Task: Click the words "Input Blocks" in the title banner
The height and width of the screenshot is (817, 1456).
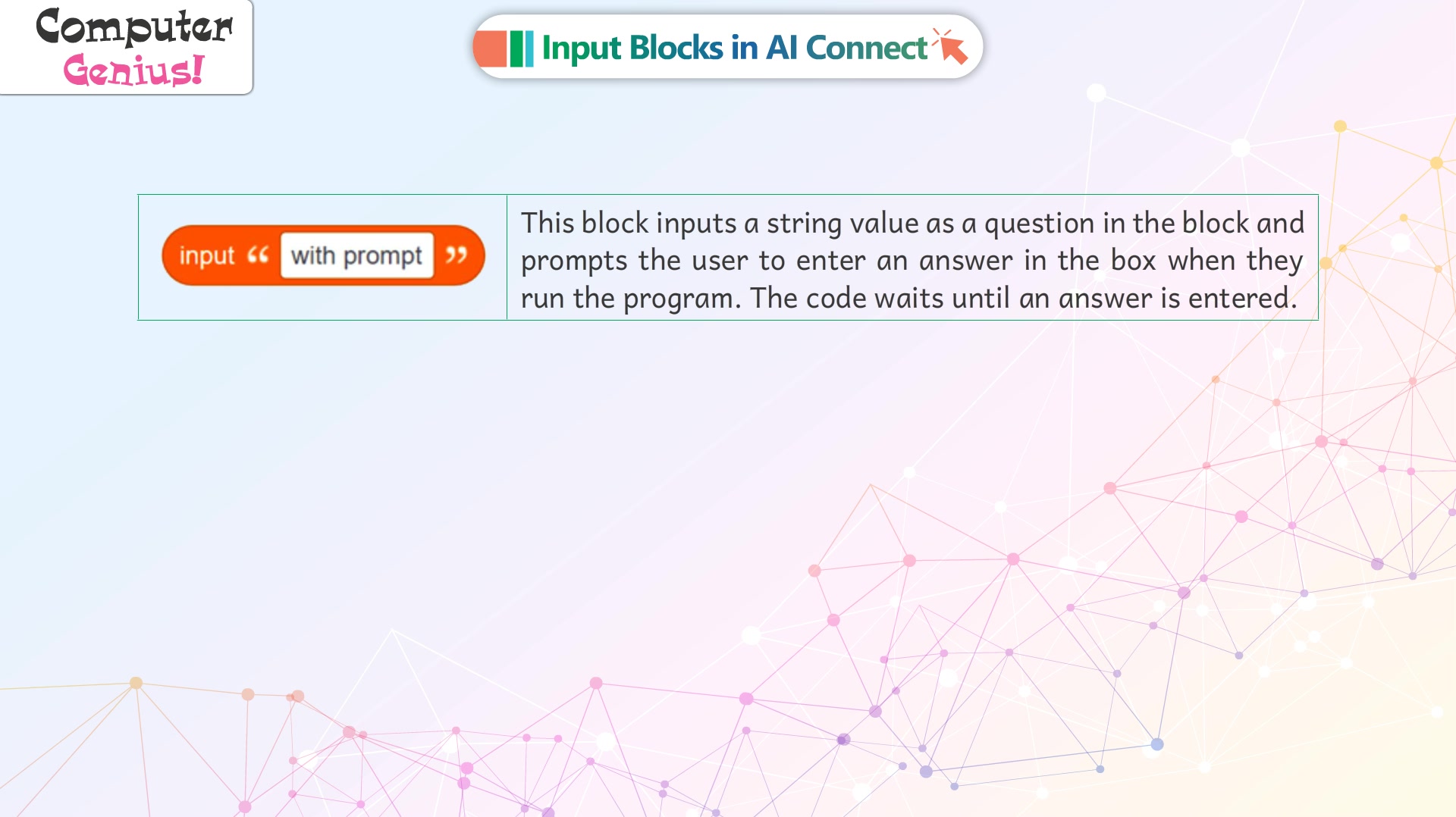Action: 632,49
